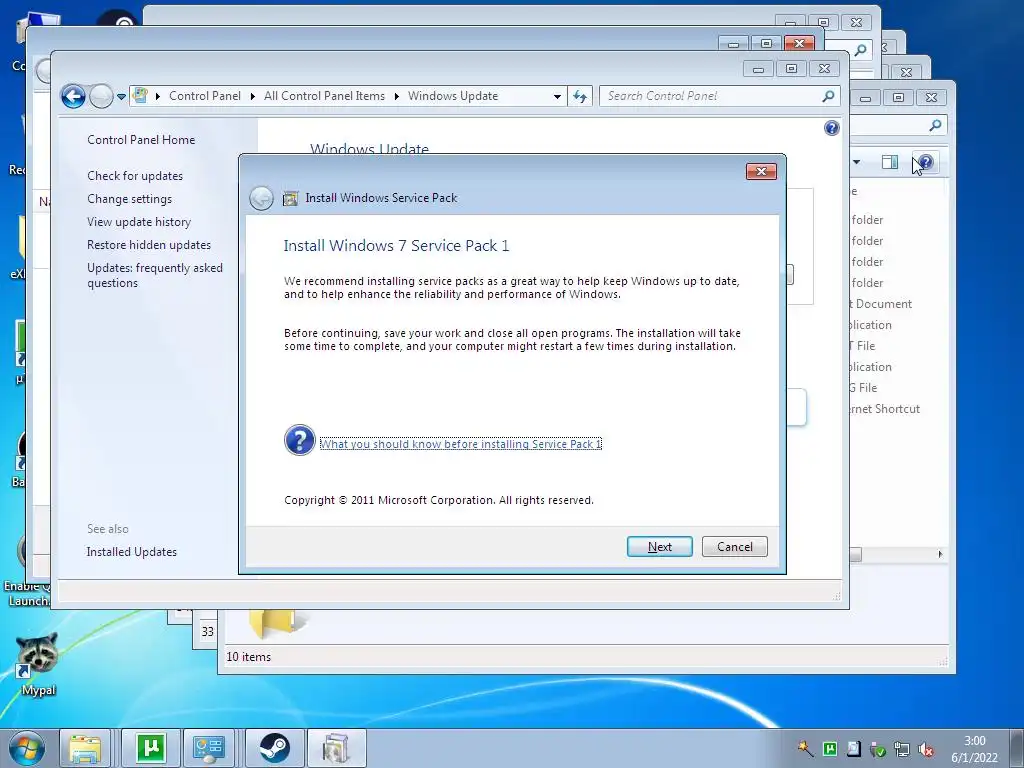View update history link

[x=139, y=221]
